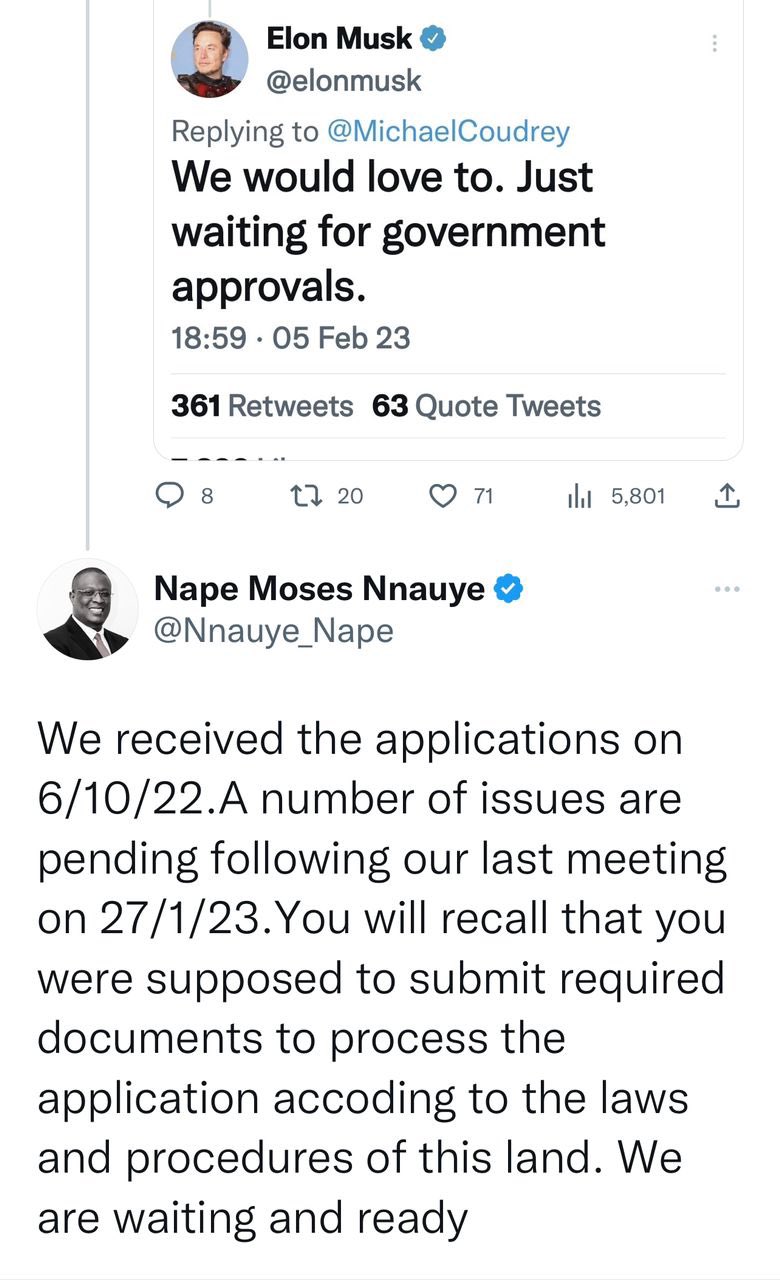View the 361 Retweets list
The image size is (780, 1280).
coord(262,406)
